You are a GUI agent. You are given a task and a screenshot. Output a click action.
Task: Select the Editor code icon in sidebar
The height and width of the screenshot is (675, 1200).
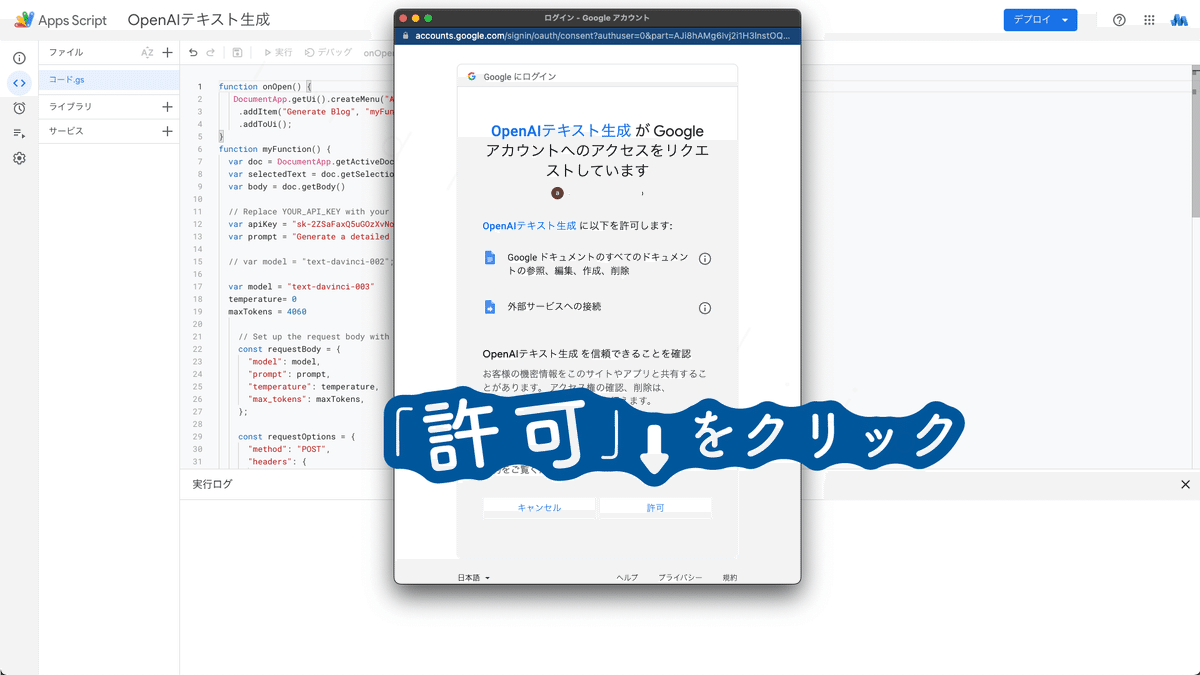(x=19, y=83)
